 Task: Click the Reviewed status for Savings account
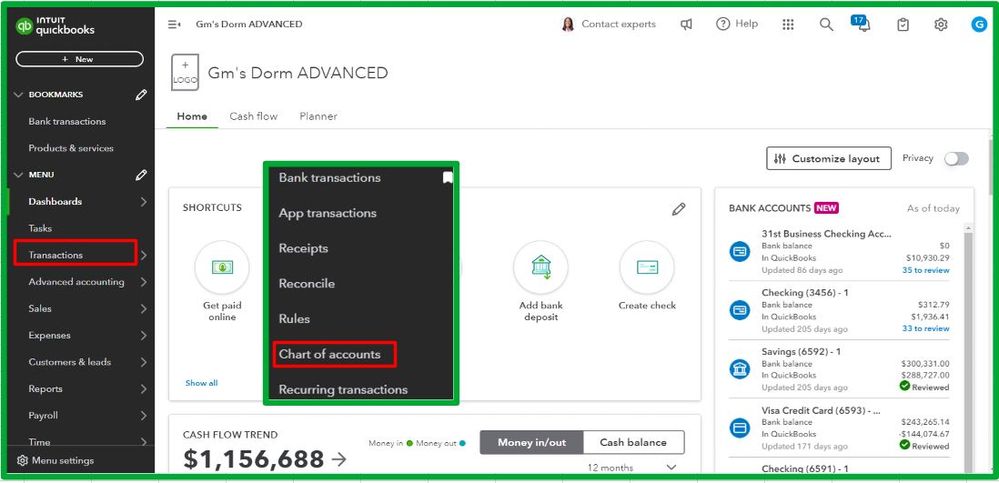[x=924, y=387]
